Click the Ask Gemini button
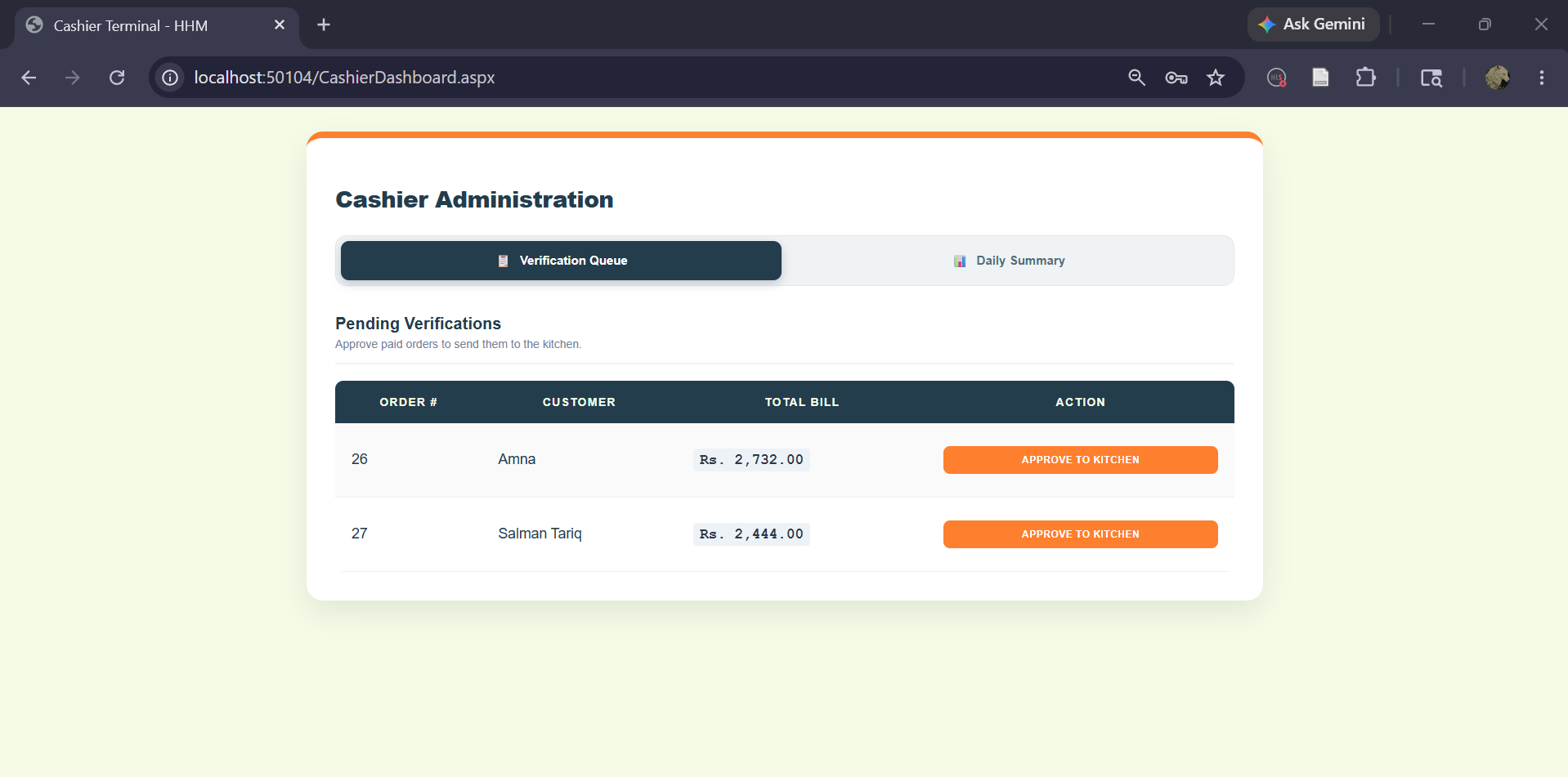This screenshot has width=1568, height=777. (x=1313, y=25)
